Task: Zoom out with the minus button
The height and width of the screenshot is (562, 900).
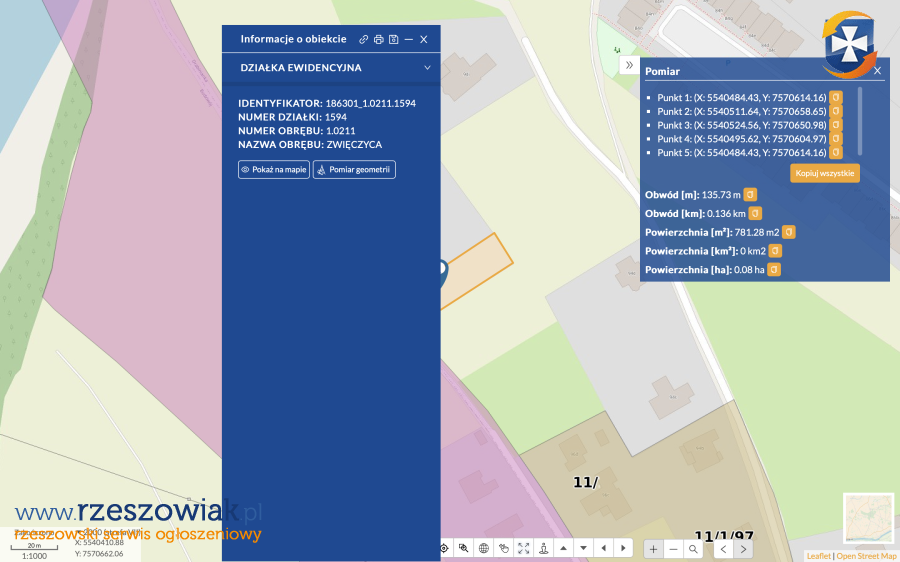Action: [673, 549]
